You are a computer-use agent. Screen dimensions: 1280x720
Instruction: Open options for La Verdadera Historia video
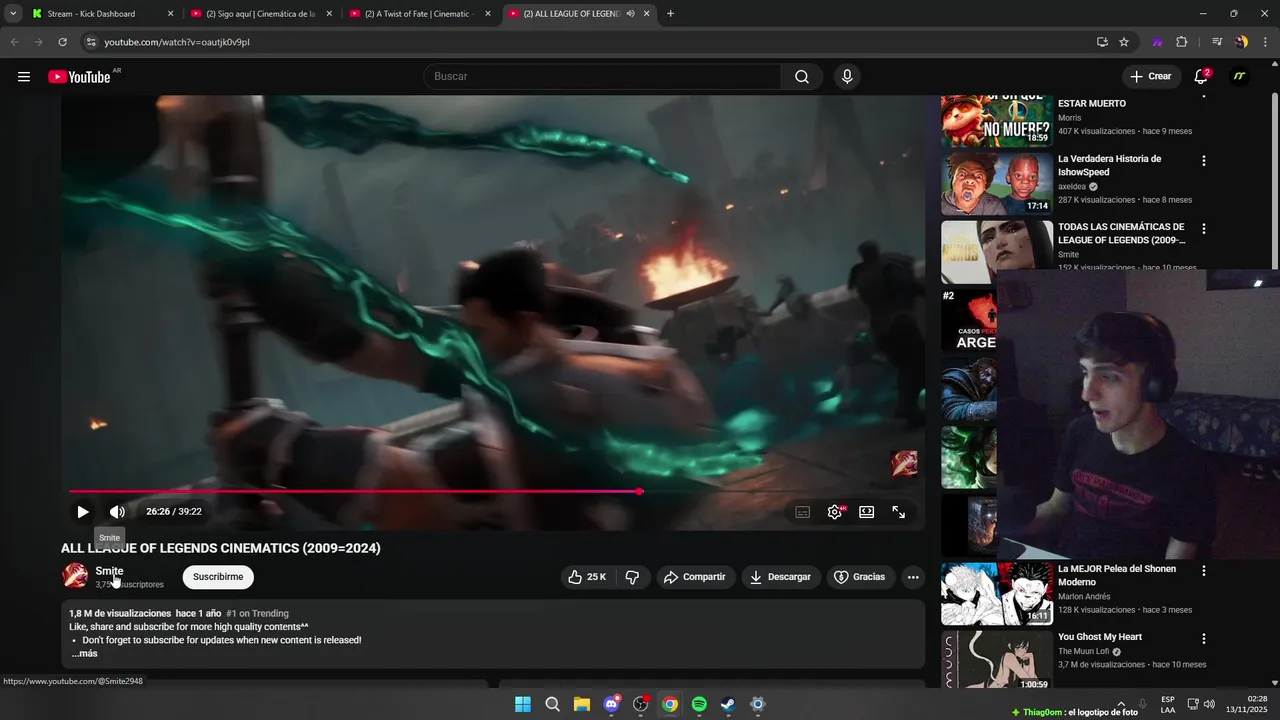(1203, 160)
